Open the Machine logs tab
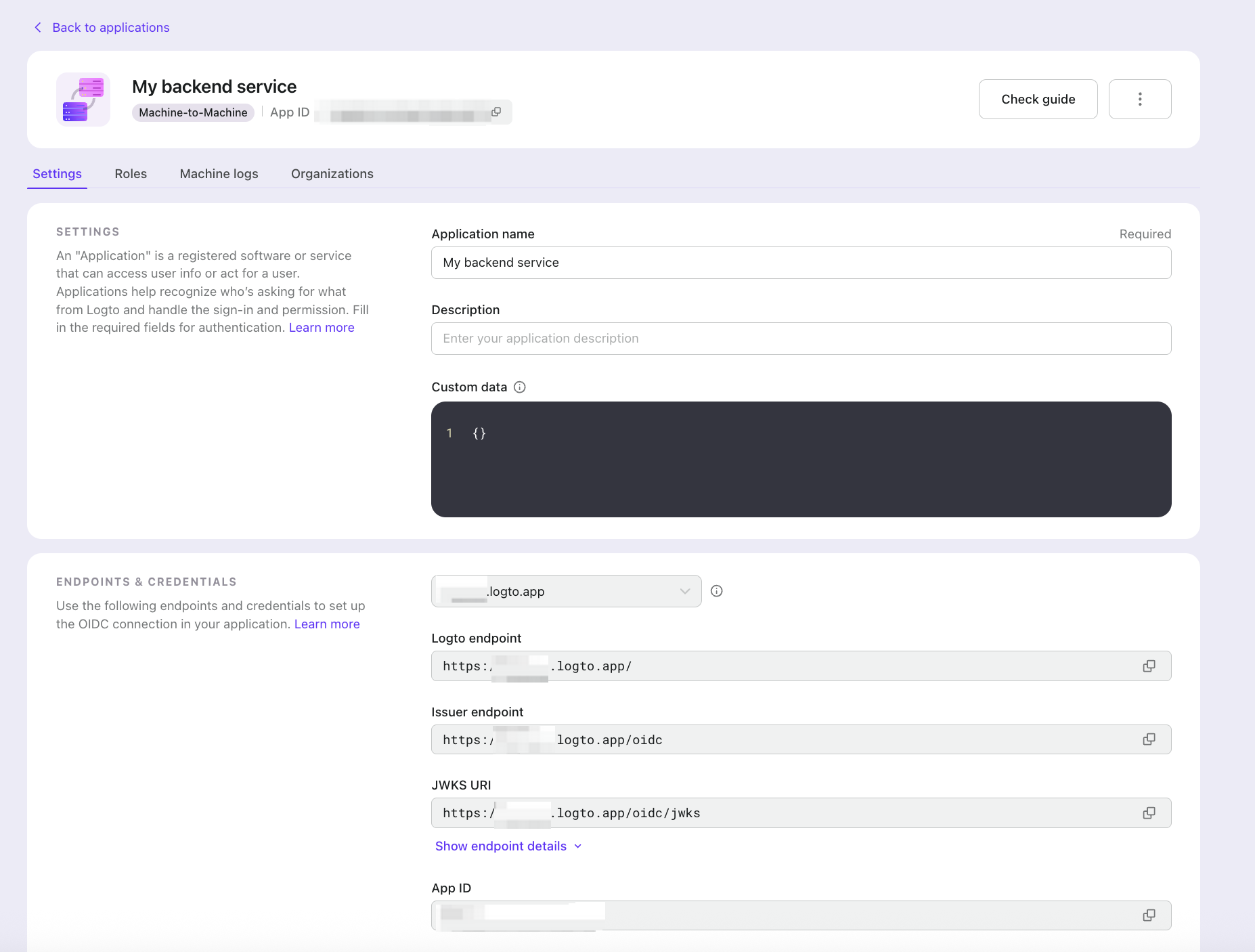The width and height of the screenshot is (1255, 952). pyautogui.click(x=219, y=174)
